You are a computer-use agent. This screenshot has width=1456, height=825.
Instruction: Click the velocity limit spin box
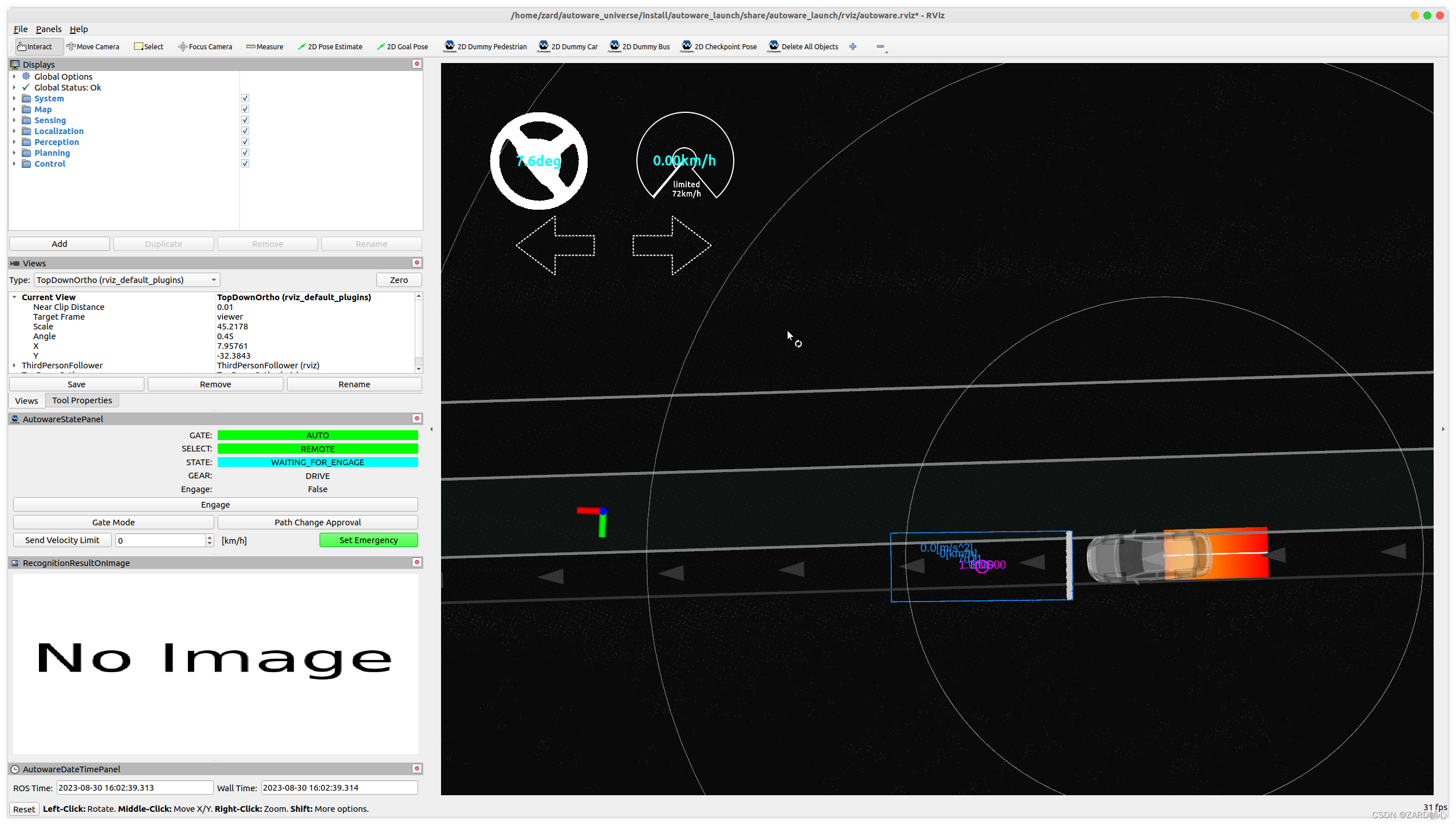tap(160, 540)
